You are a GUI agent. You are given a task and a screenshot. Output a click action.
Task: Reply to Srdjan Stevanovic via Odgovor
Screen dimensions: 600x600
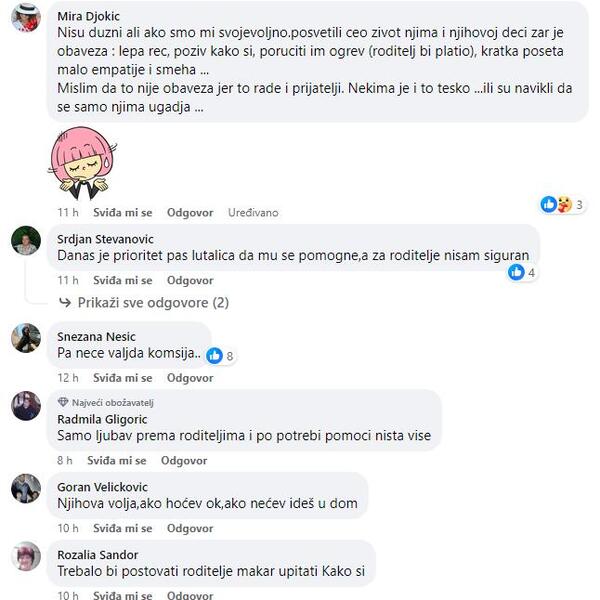[190, 280]
